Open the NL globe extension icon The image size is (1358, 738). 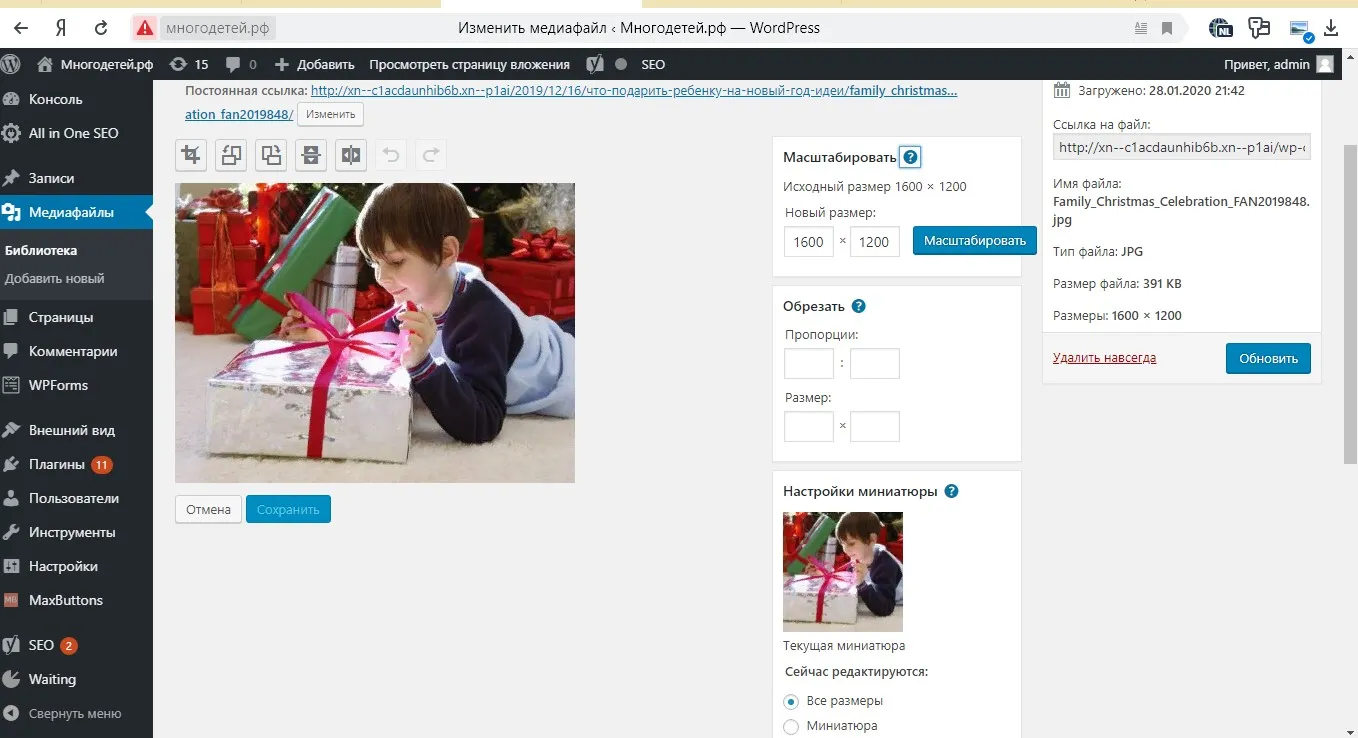[1220, 28]
